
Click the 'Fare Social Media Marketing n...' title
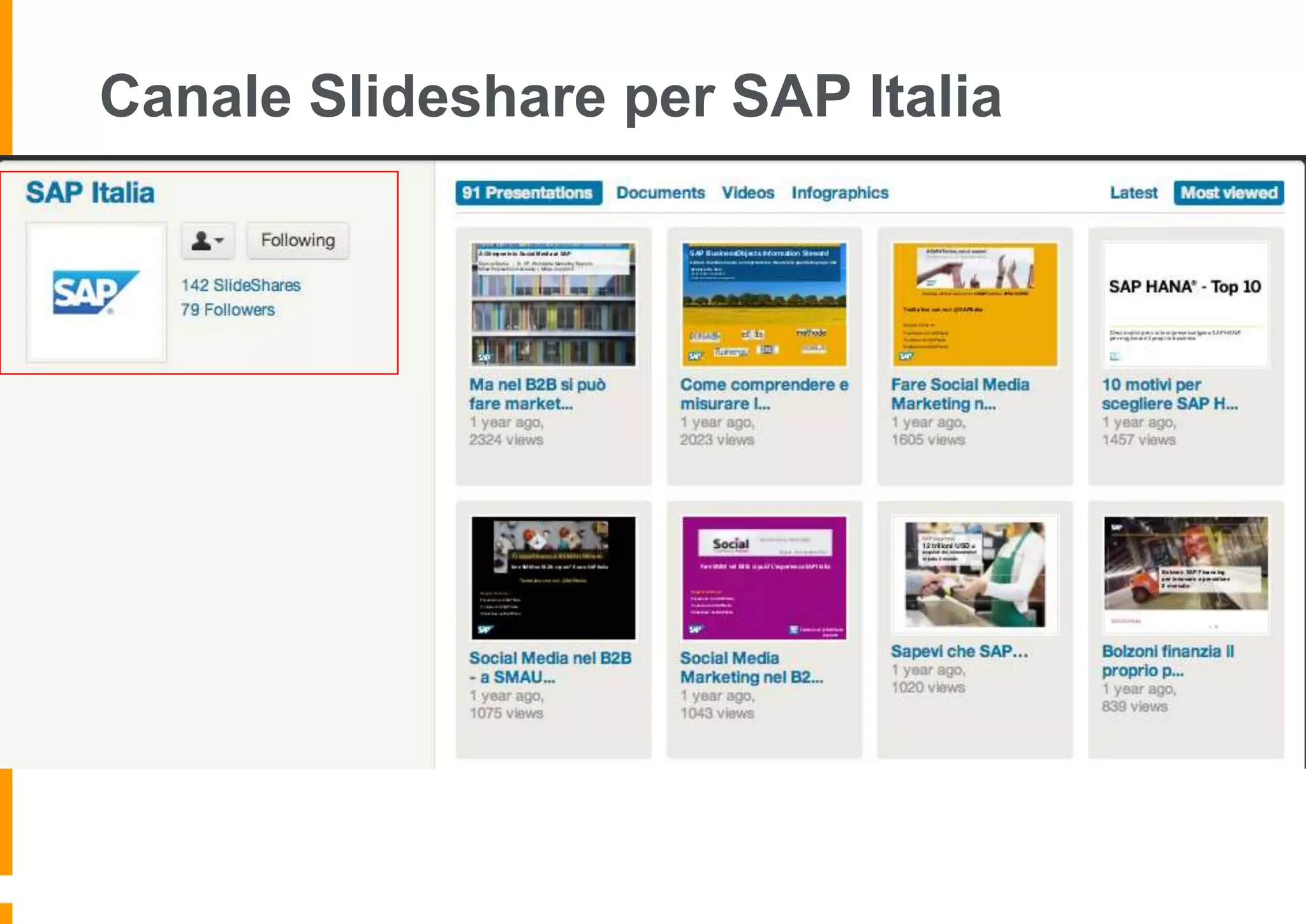960,394
